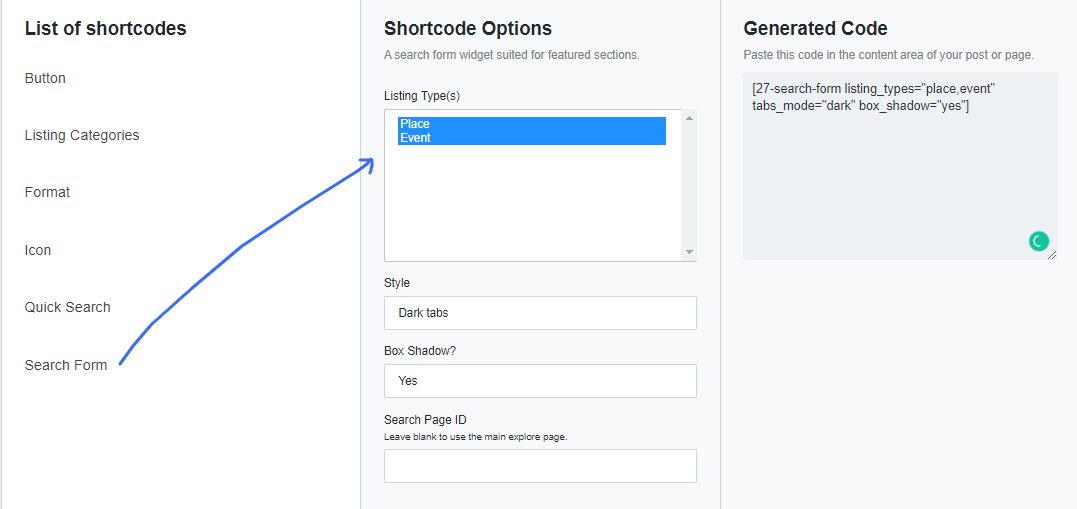Viewport: 1077px width, 509px height.
Task: Select the Search Form shortcode
Action: point(66,365)
